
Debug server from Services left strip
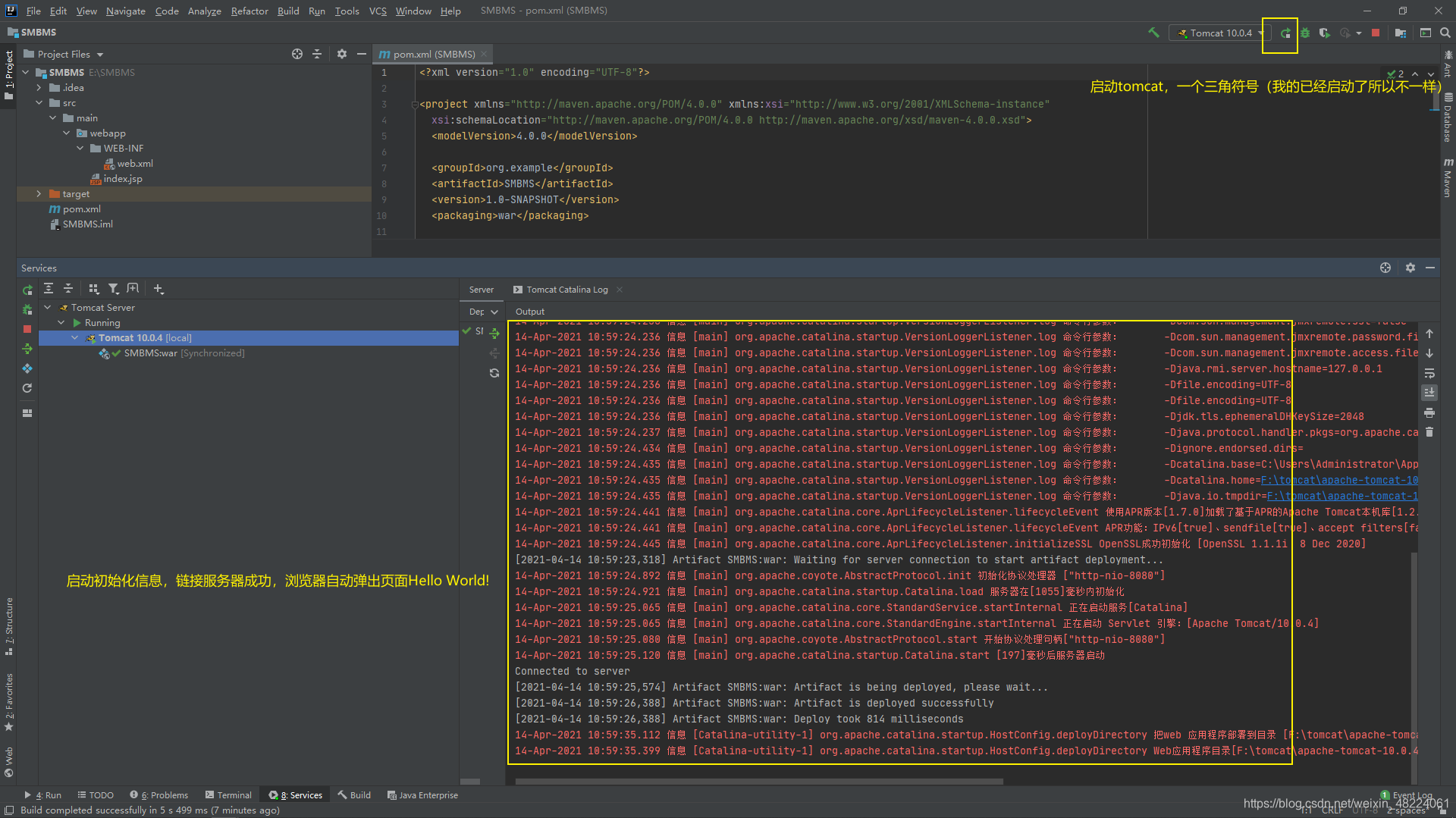[27, 309]
